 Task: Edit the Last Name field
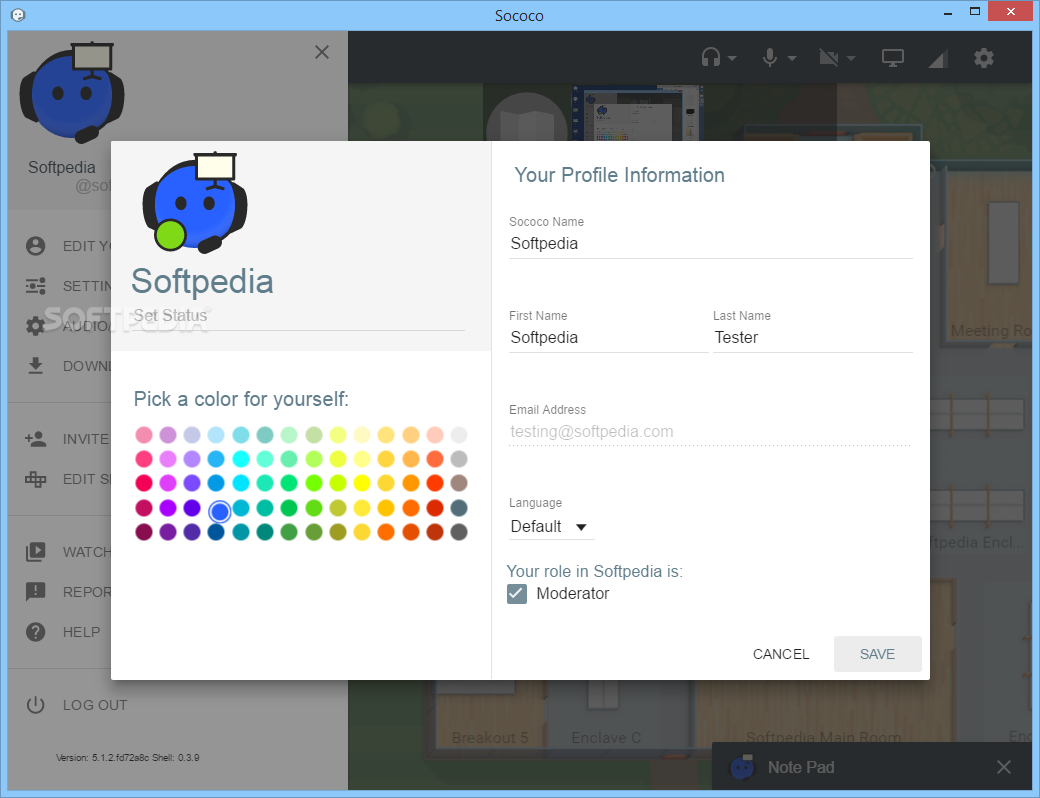[x=812, y=338]
